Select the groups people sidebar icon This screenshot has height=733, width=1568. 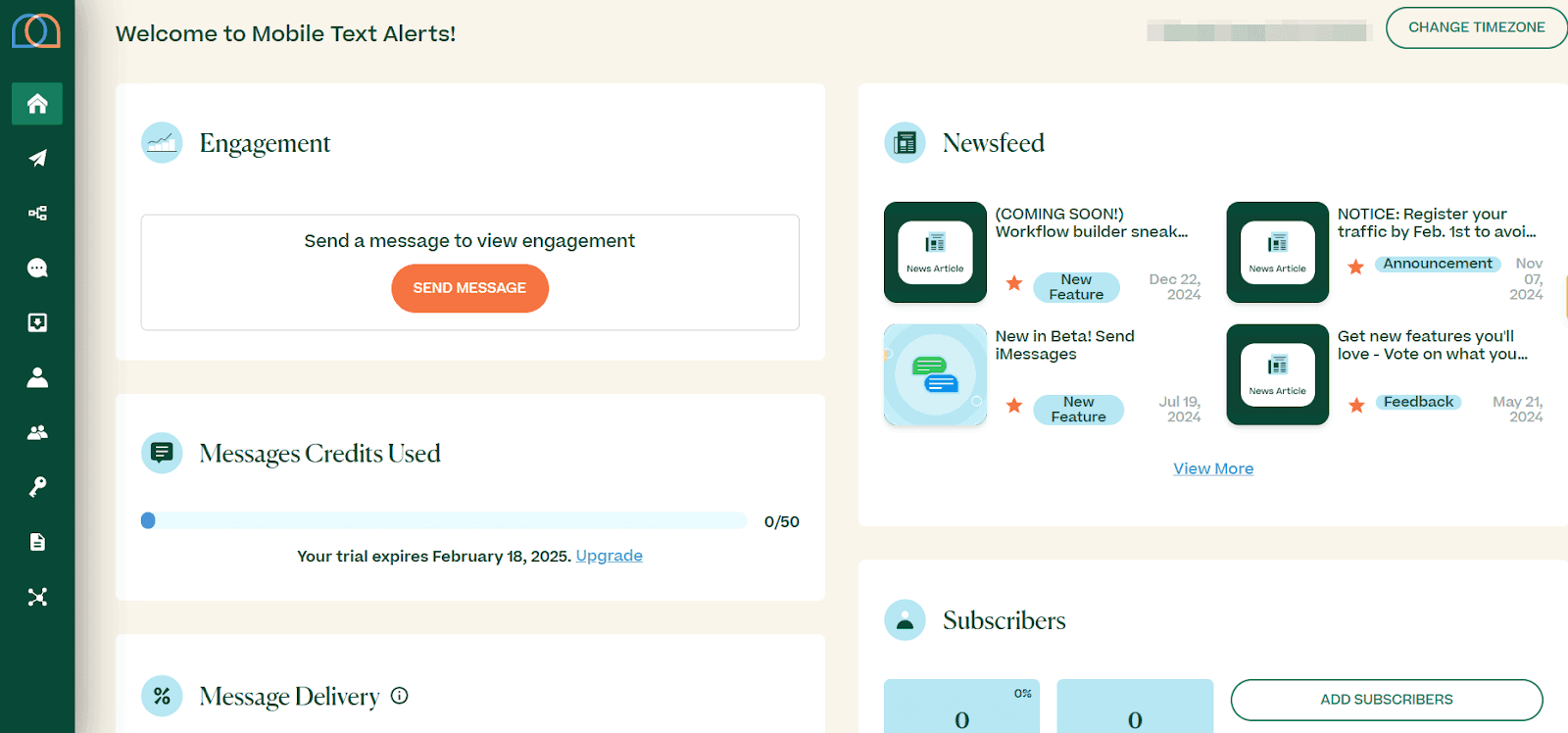37,432
